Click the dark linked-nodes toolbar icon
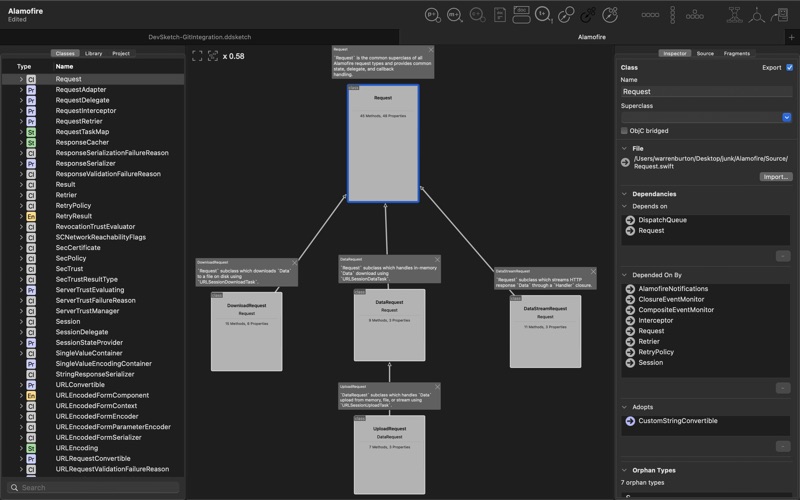The image size is (800, 500). [x=588, y=15]
